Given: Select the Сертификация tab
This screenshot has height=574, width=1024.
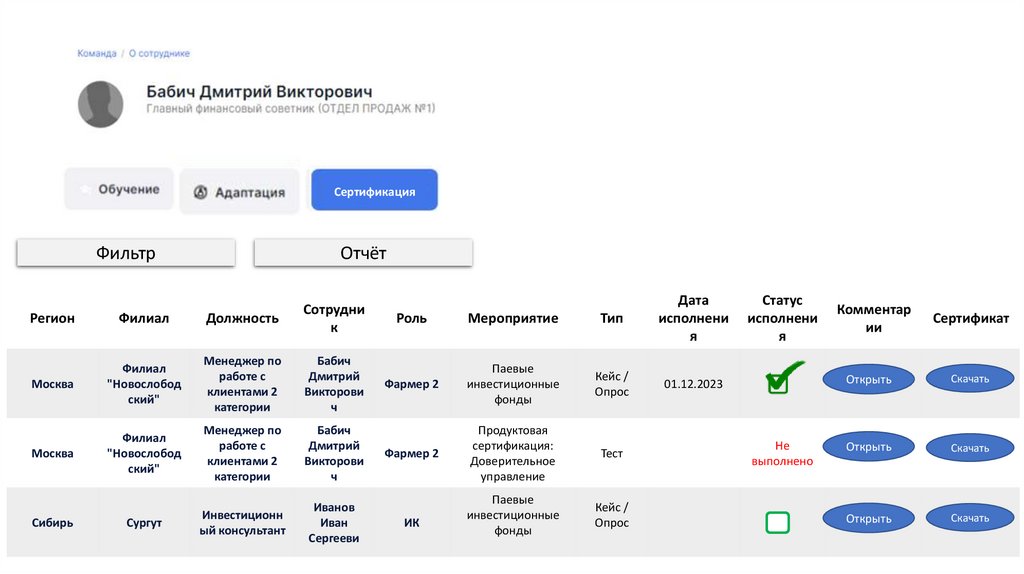Looking at the screenshot, I should coord(374,190).
